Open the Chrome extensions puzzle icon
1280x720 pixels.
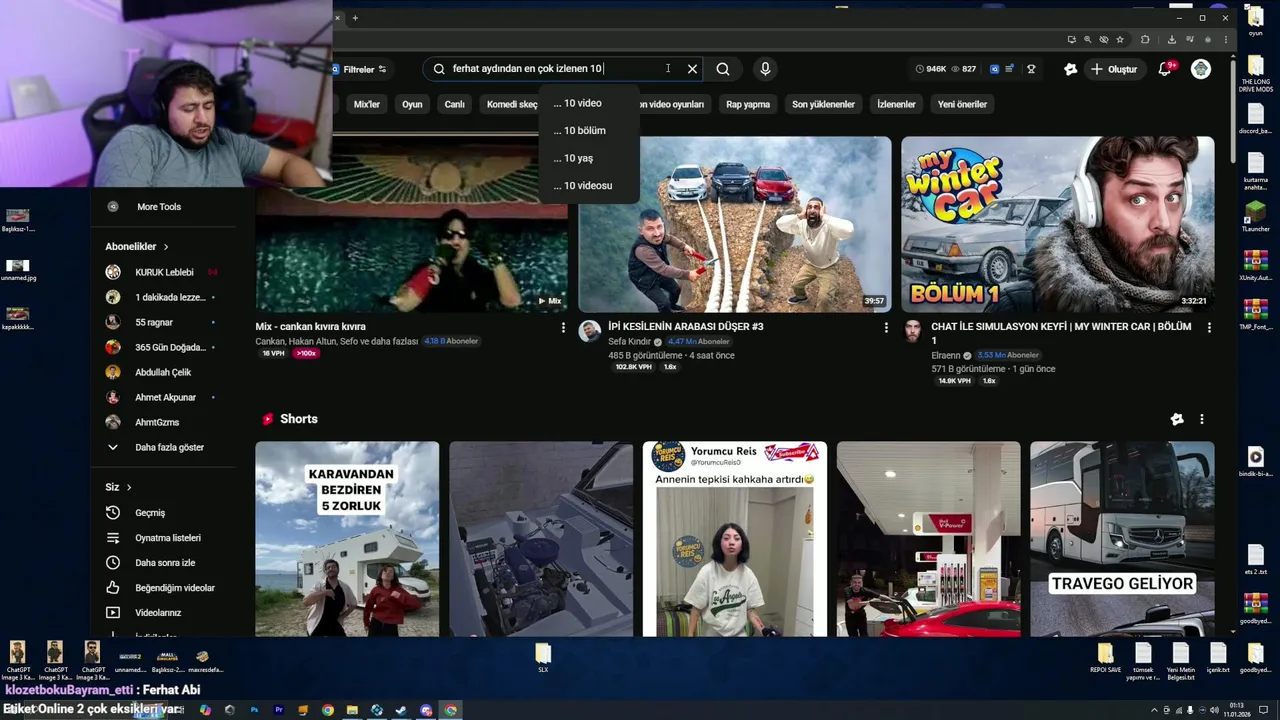coord(1145,40)
